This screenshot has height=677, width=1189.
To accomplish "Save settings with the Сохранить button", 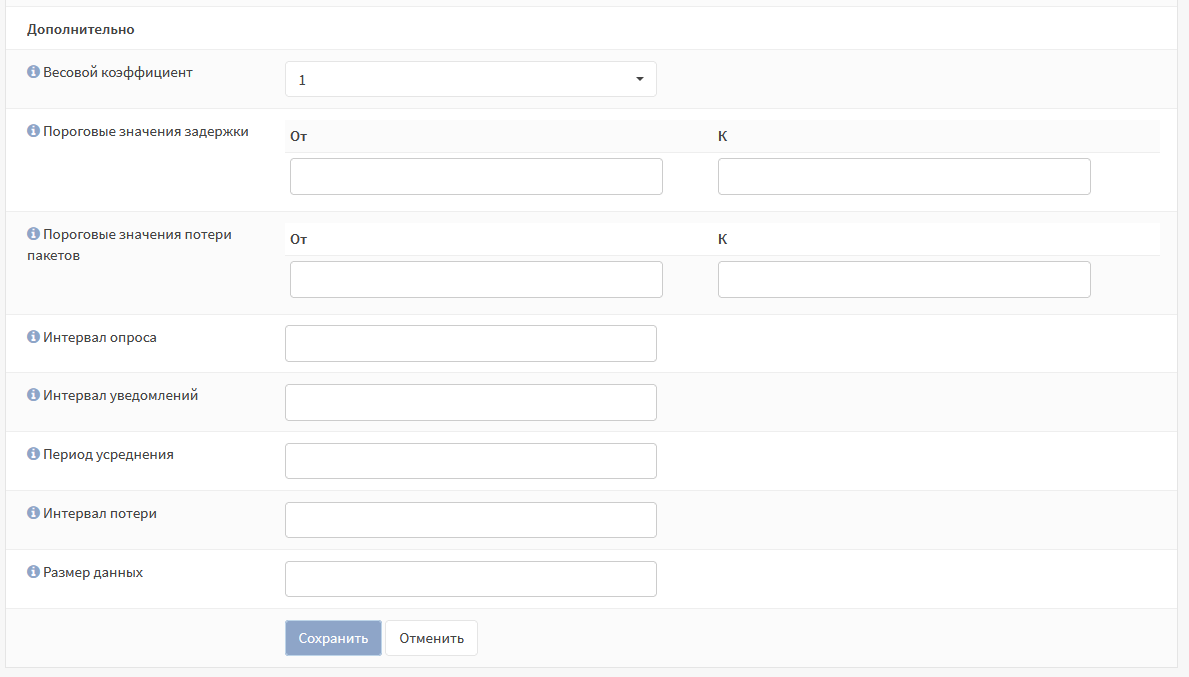I will pos(333,638).
